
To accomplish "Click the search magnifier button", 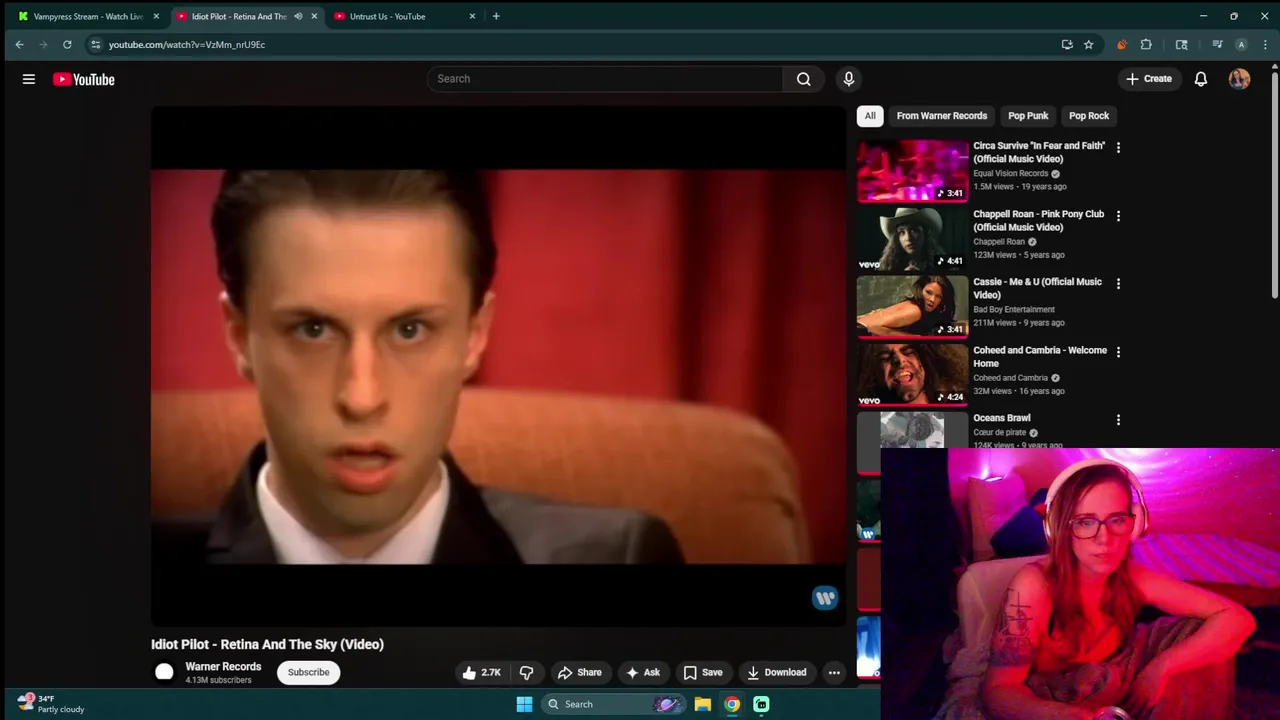I will click(x=803, y=79).
